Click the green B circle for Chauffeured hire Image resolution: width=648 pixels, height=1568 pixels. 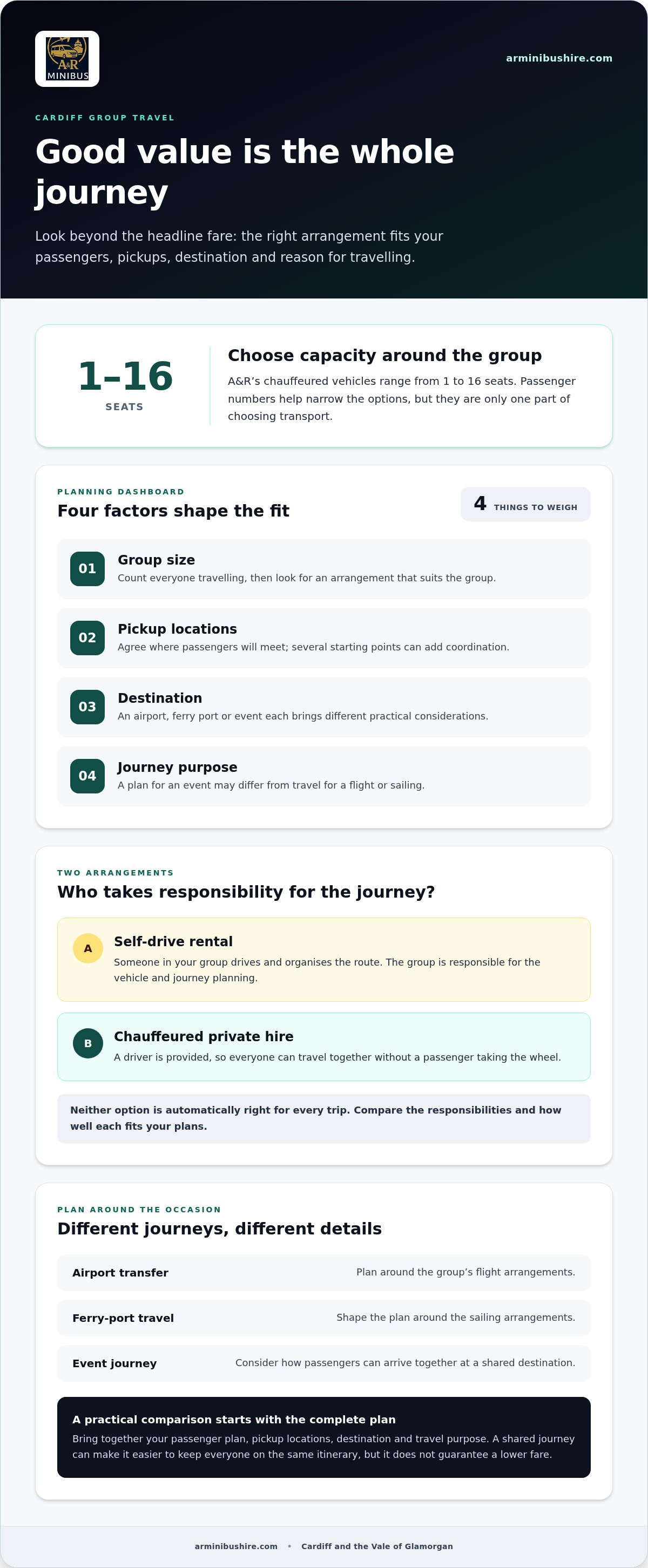point(87,1043)
